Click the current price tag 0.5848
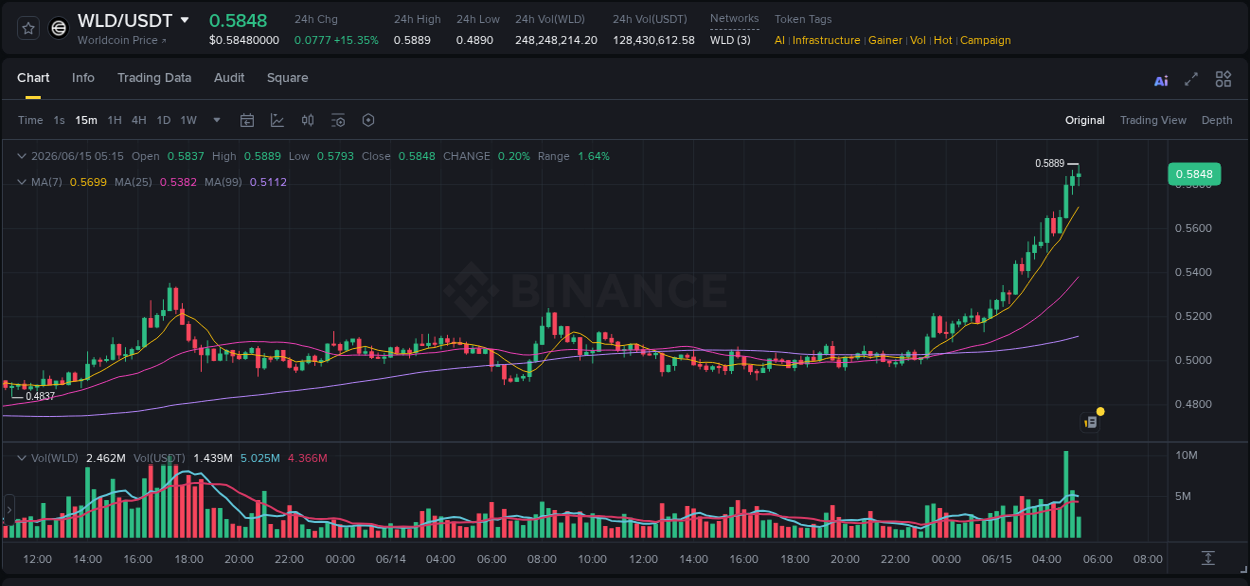This screenshot has width=1250, height=586. 1194,174
